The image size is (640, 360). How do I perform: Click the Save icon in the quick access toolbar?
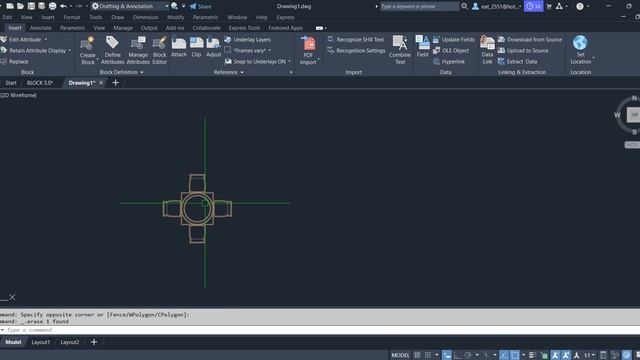coord(31,6)
